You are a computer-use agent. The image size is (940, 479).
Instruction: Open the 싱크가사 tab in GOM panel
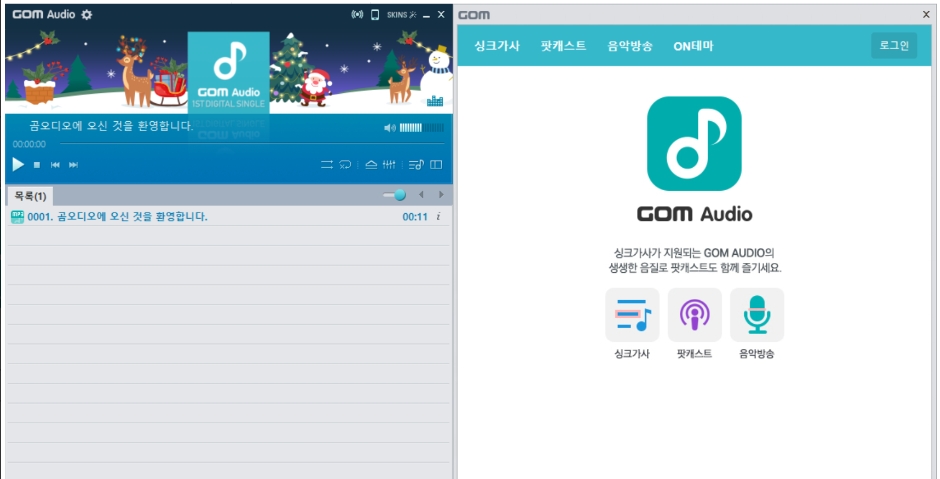click(497, 46)
